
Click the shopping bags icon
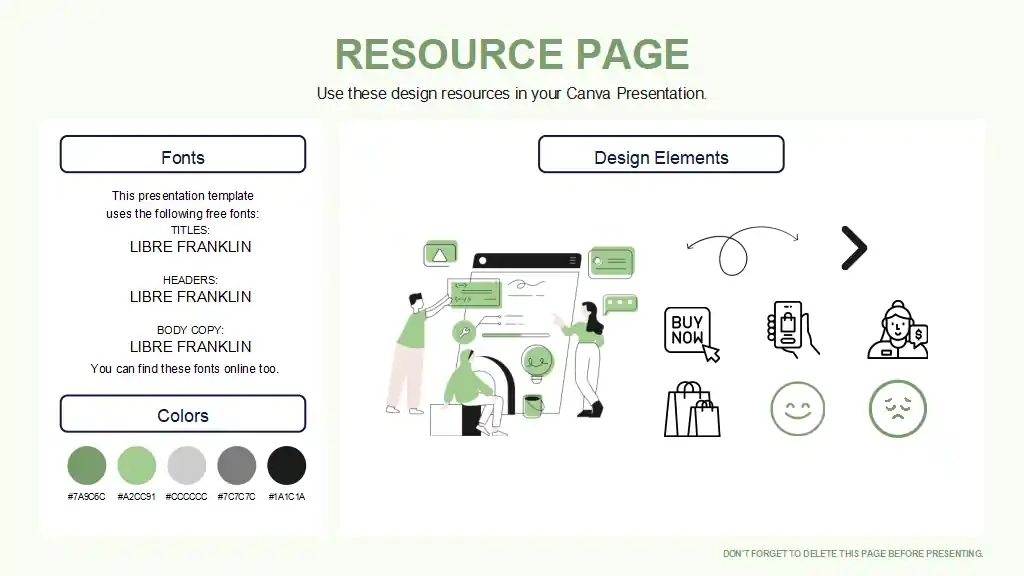pos(692,409)
